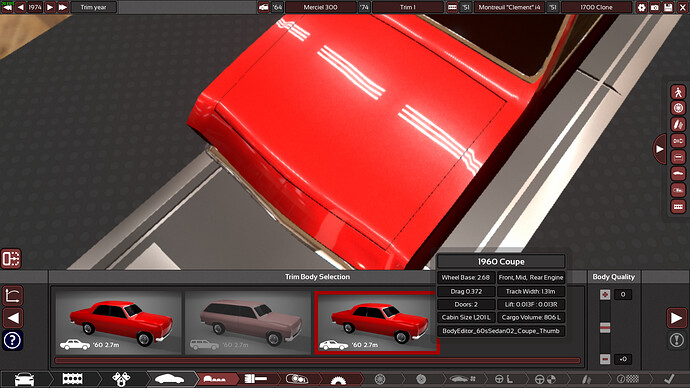Open the trim body selection tab
Viewport: 690px width, 388px height.
(x=215, y=379)
